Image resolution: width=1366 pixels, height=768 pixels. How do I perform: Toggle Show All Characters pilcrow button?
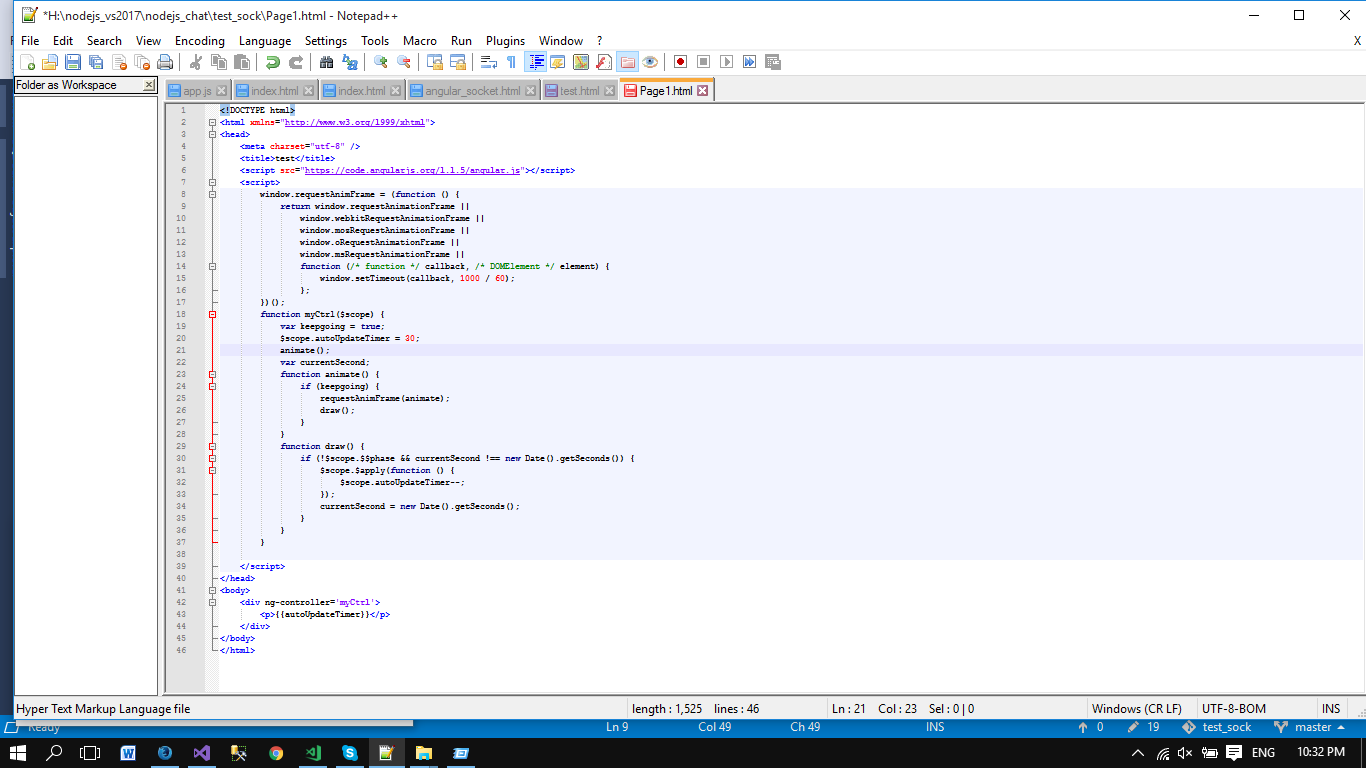[x=511, y=62]
